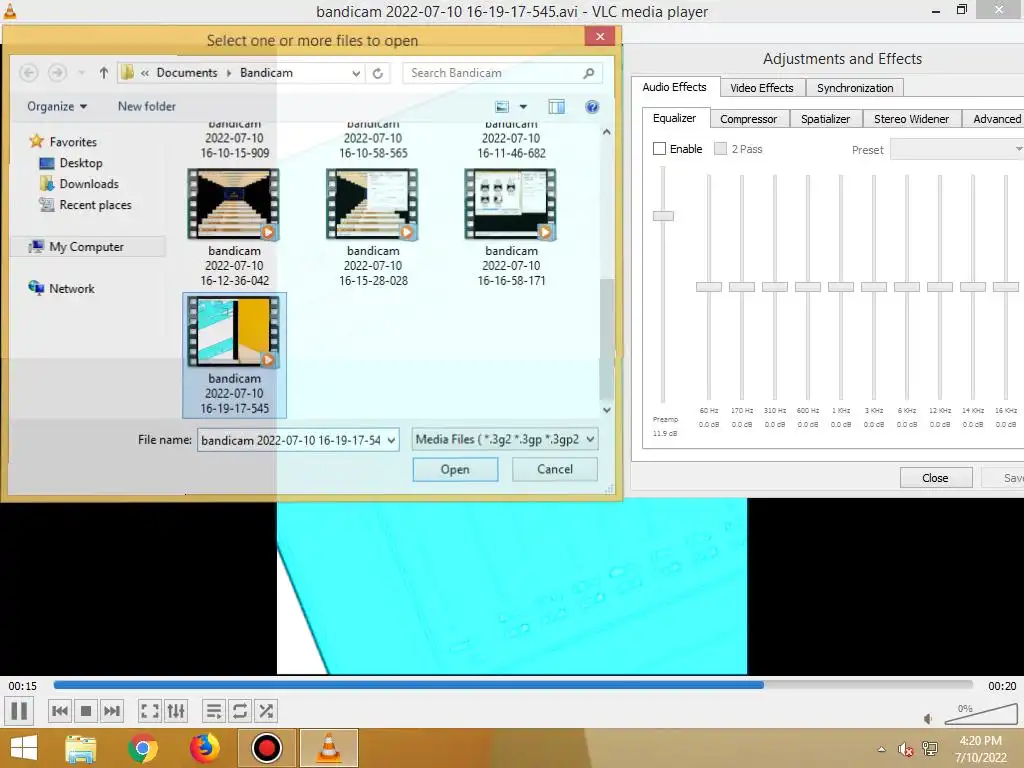This screenshot has height=768, width=1024.
Task: Jump to previous media in VLC
Action: pyautogui.click(x=59, y=711)
